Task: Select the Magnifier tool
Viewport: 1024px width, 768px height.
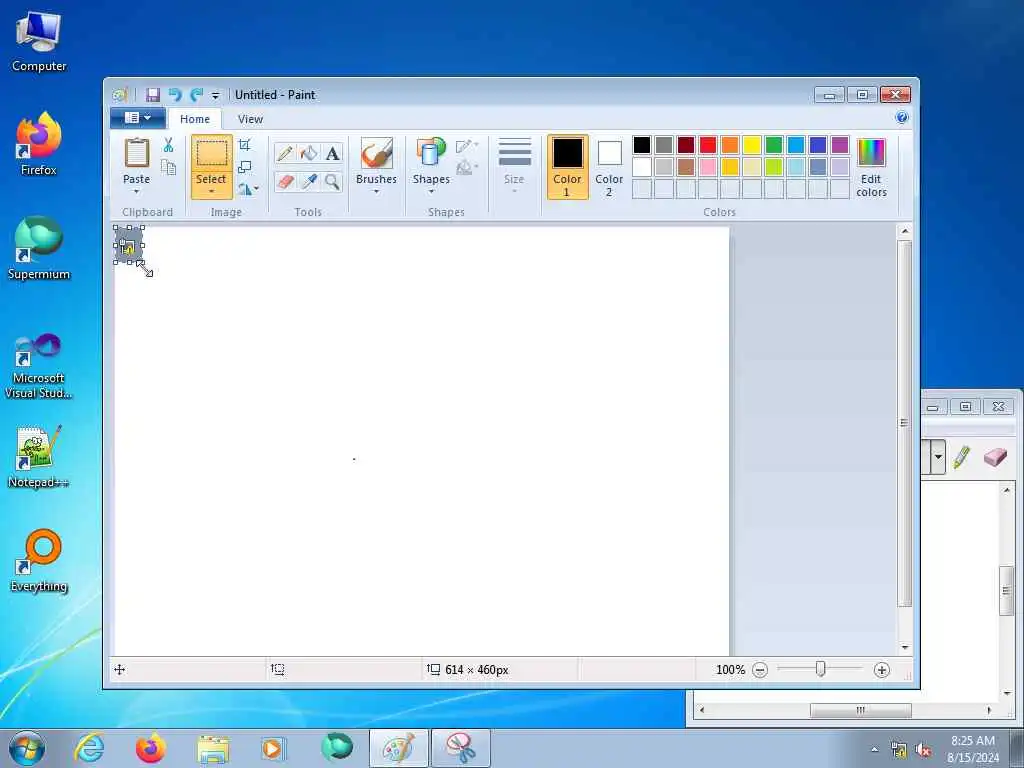Action: [x=332, y=181]
